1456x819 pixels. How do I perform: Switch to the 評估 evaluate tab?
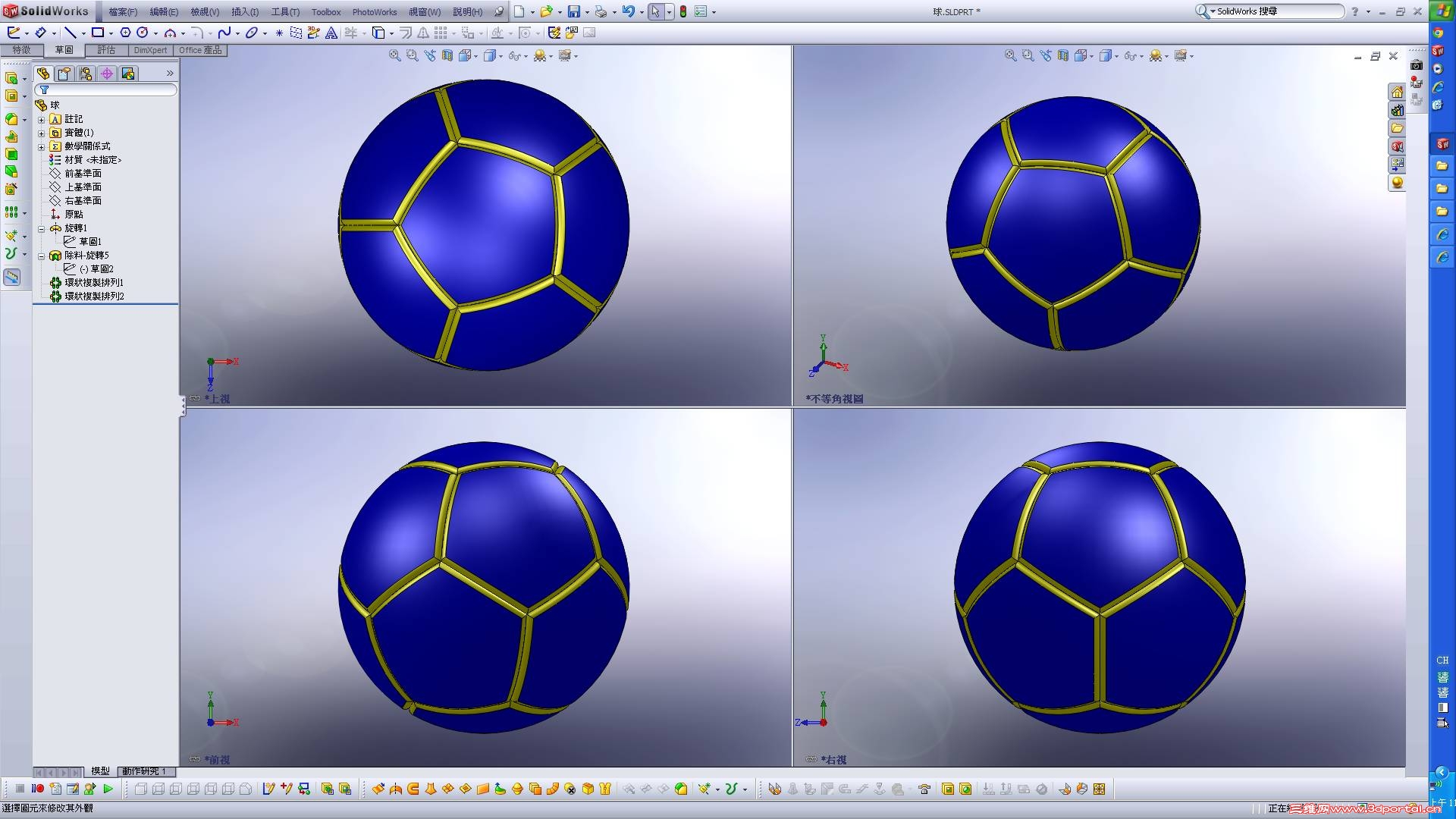tap(106, 50)
